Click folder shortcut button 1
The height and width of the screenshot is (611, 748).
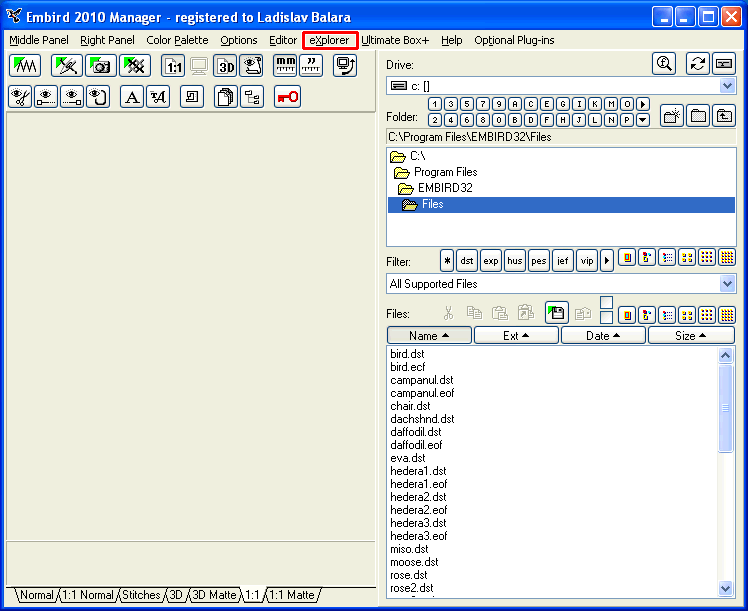tap(435, 104)
